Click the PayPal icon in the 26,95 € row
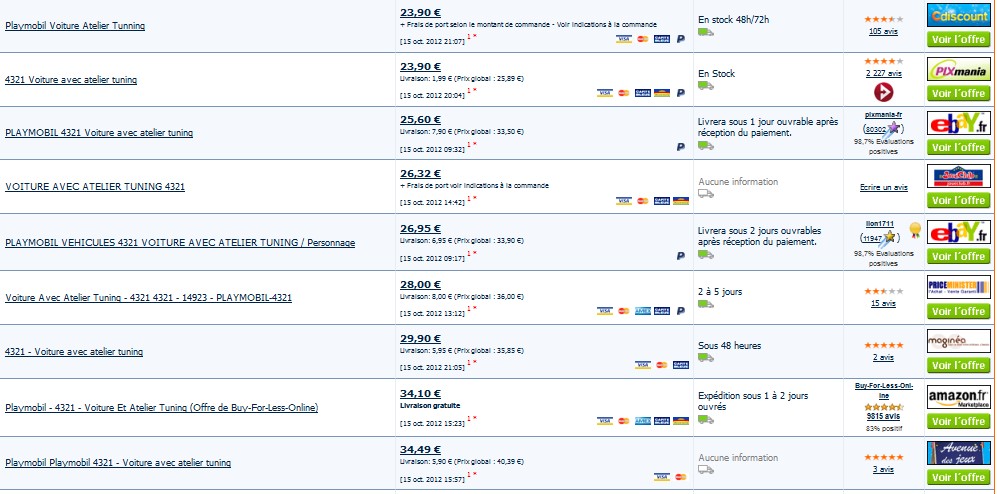The image size is (997, 494). (680, 256)
